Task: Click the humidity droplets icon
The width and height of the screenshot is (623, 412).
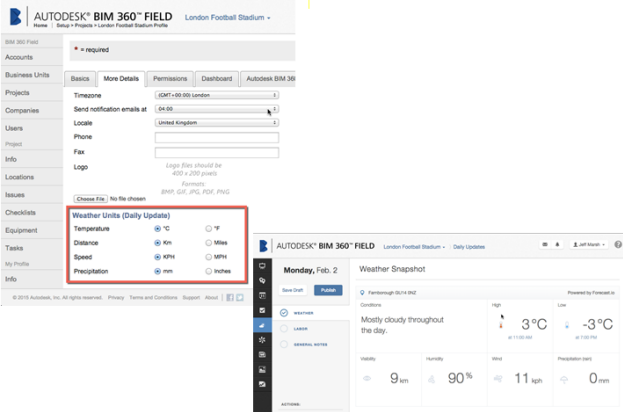Action: click(431, 379)
